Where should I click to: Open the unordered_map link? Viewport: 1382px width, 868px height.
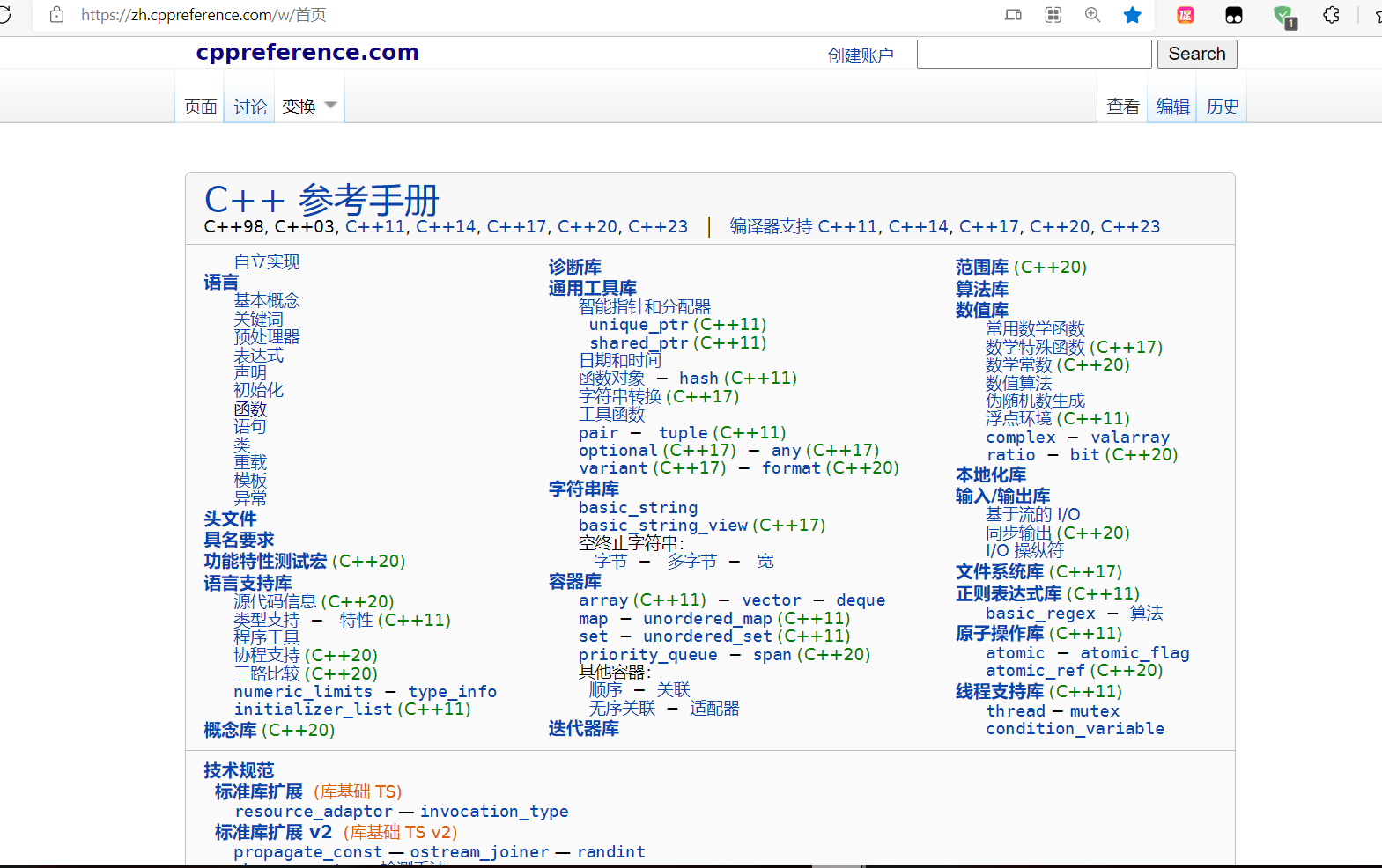click(708, 619)
